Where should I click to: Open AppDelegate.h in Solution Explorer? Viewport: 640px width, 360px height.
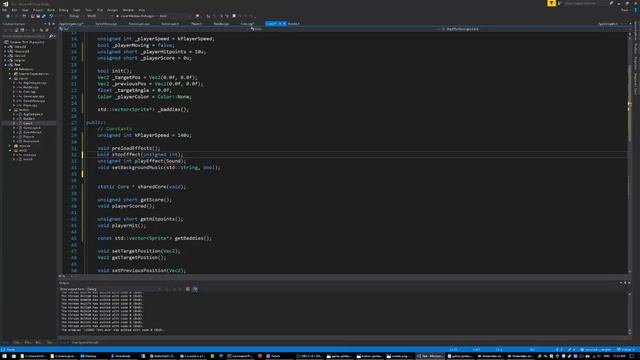(33, 114)
